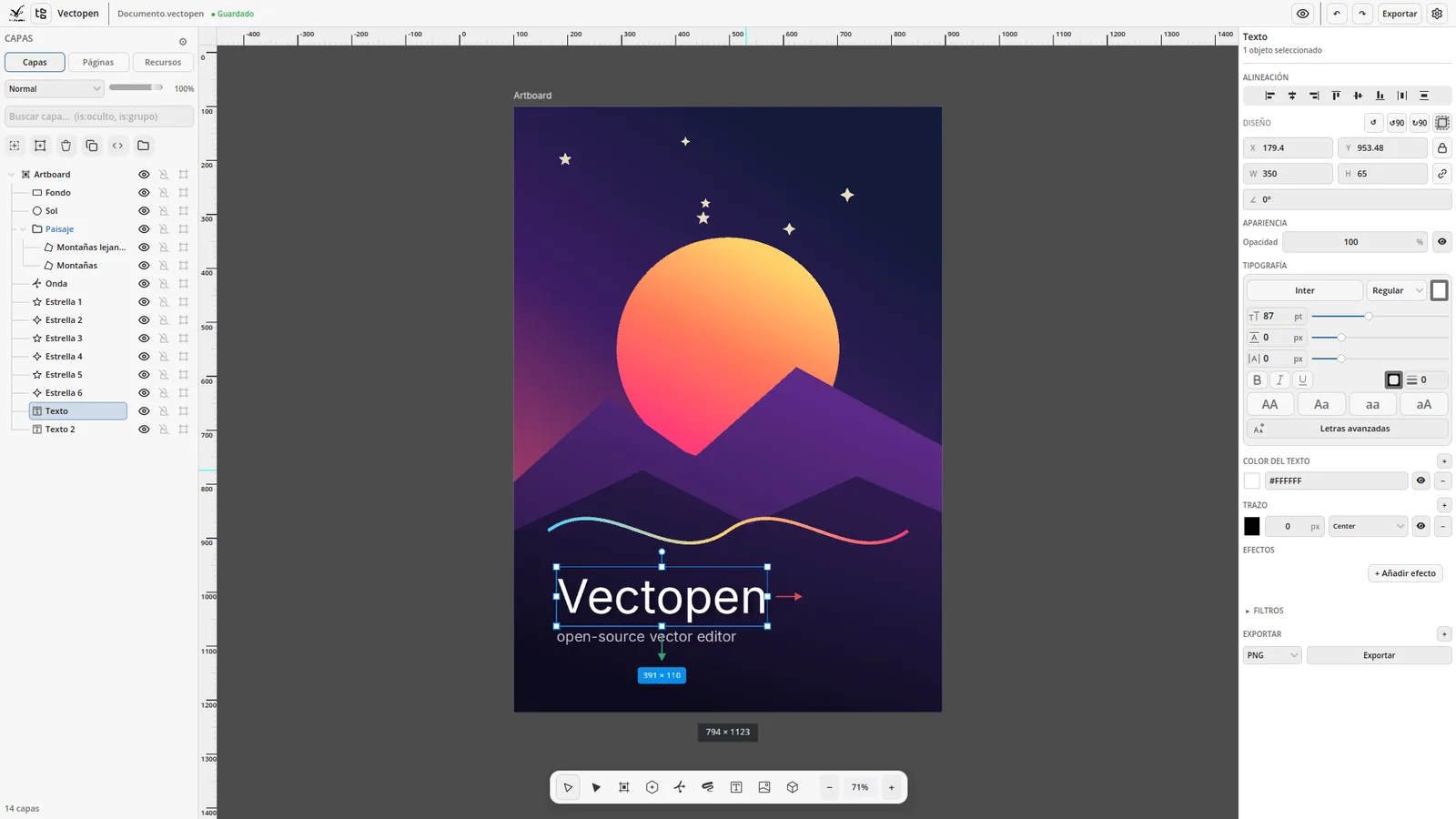Select the Artboard tool in bottom toolbar
1456x819 pixels.
pyautogui.click(x=624, y=787)
